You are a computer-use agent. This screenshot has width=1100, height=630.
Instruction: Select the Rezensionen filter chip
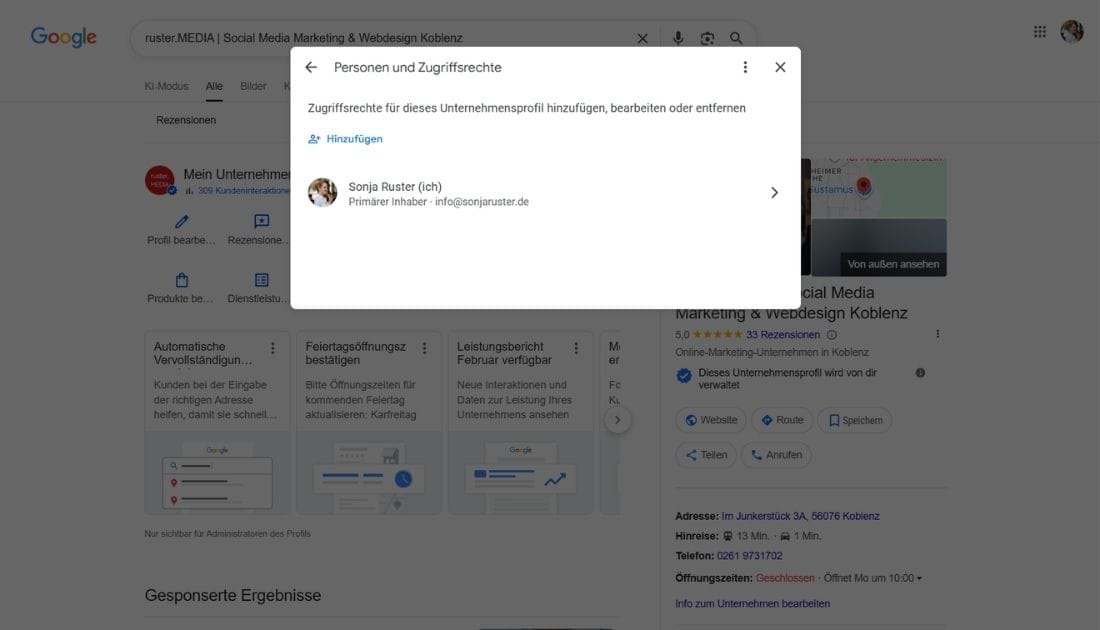click(186, 120)
